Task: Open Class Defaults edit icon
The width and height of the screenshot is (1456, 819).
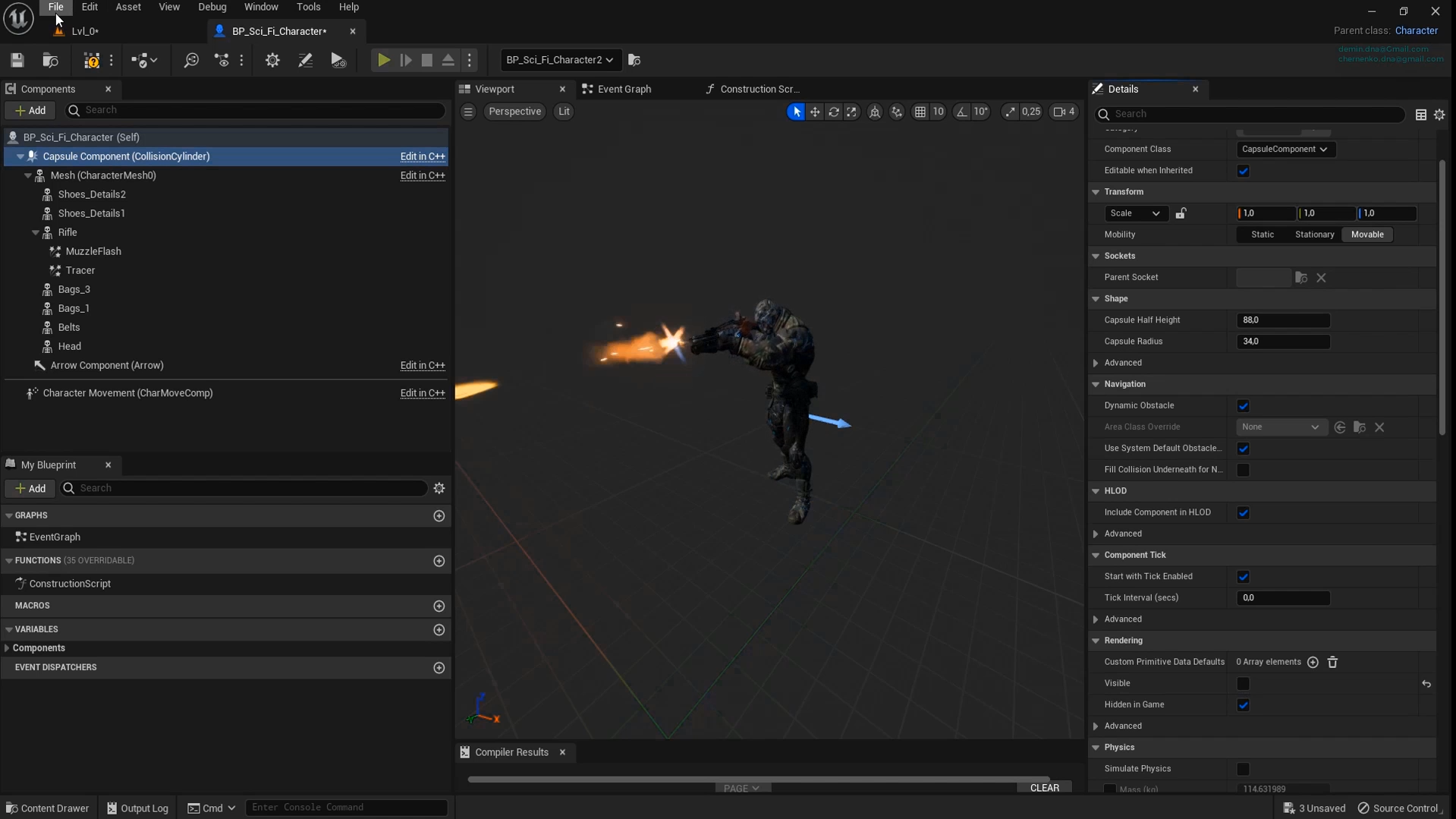Action: [x=305, y=60]
